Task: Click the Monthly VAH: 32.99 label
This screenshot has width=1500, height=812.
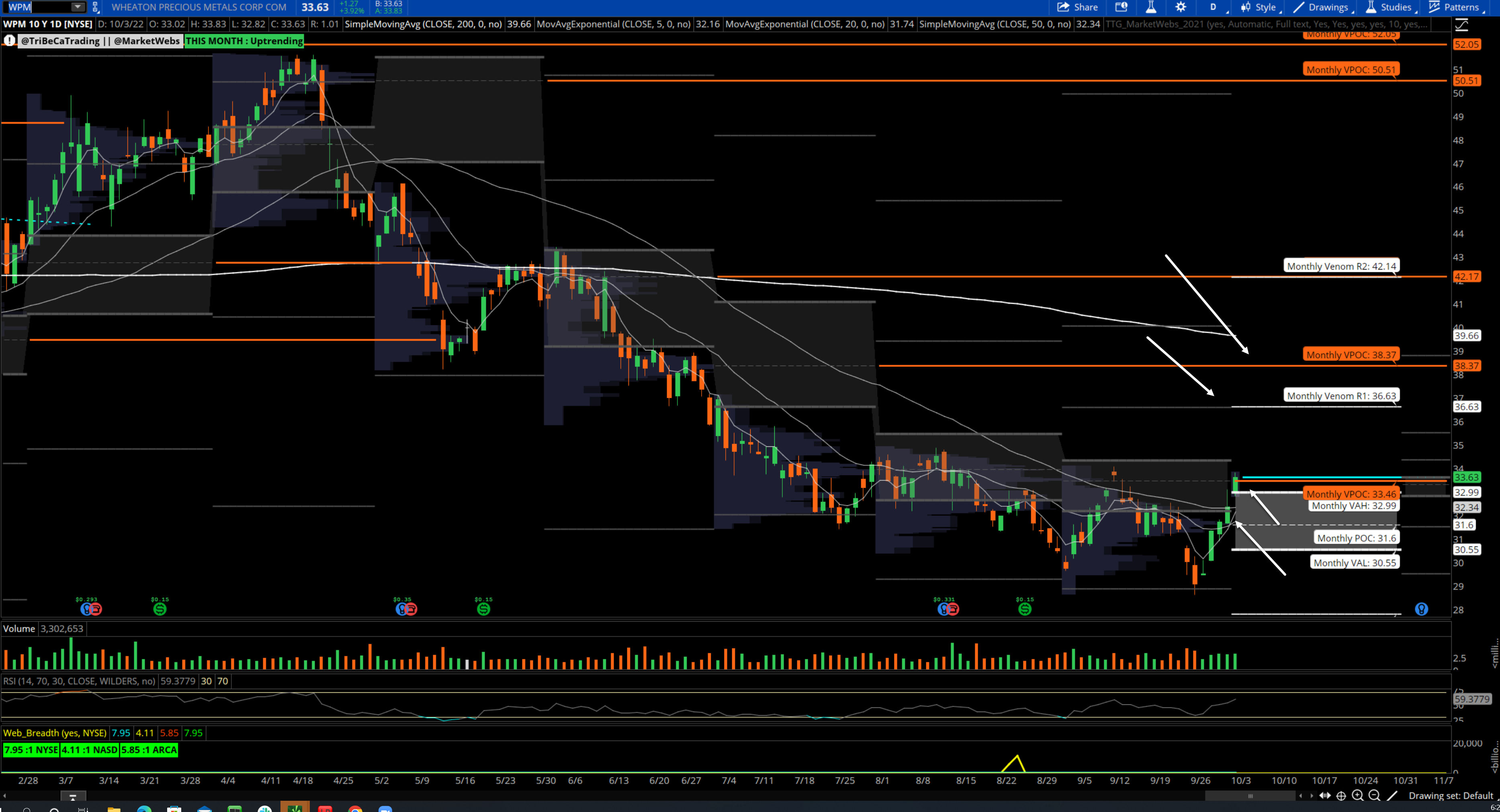Action: pos(1353,505)
